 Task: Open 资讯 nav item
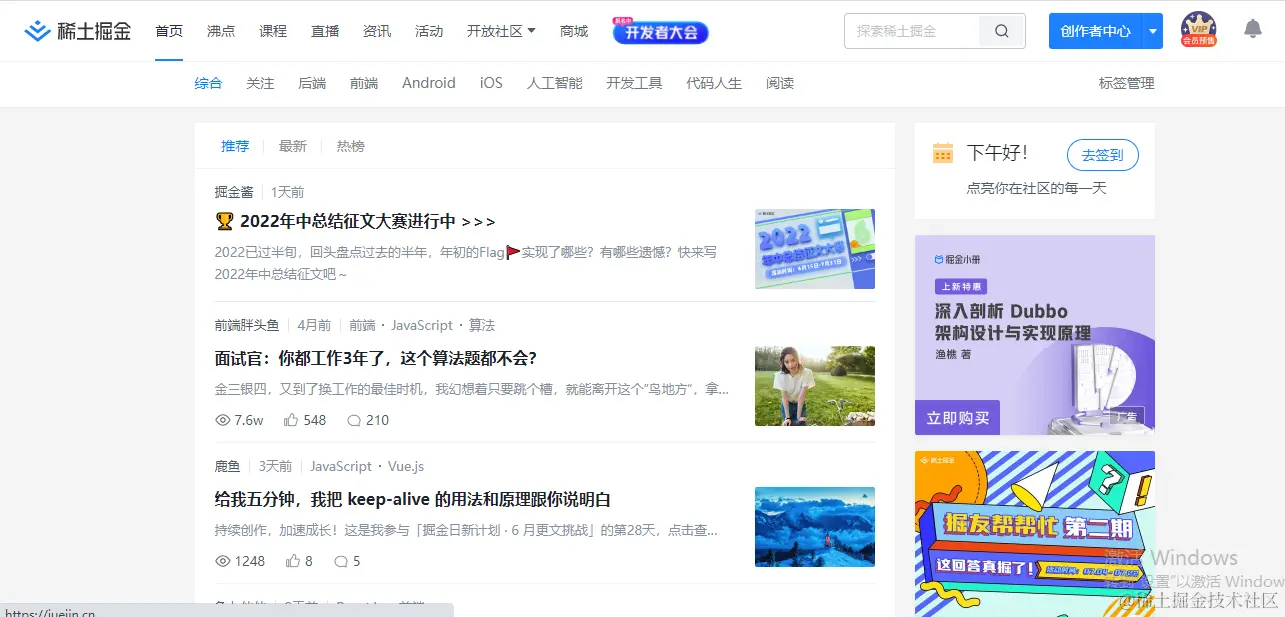(377, 31)
